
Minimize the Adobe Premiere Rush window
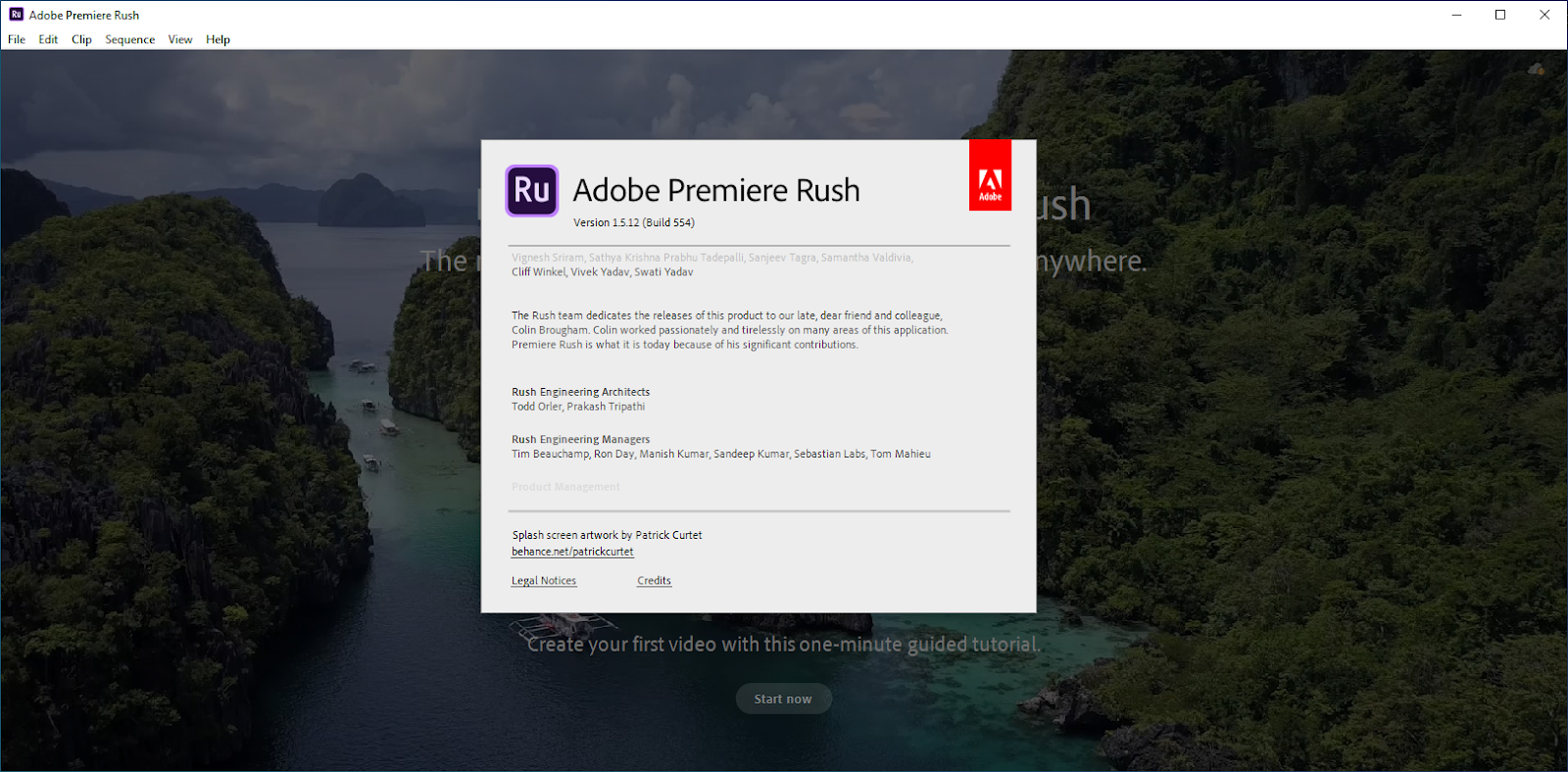[x=1456, y=15]
